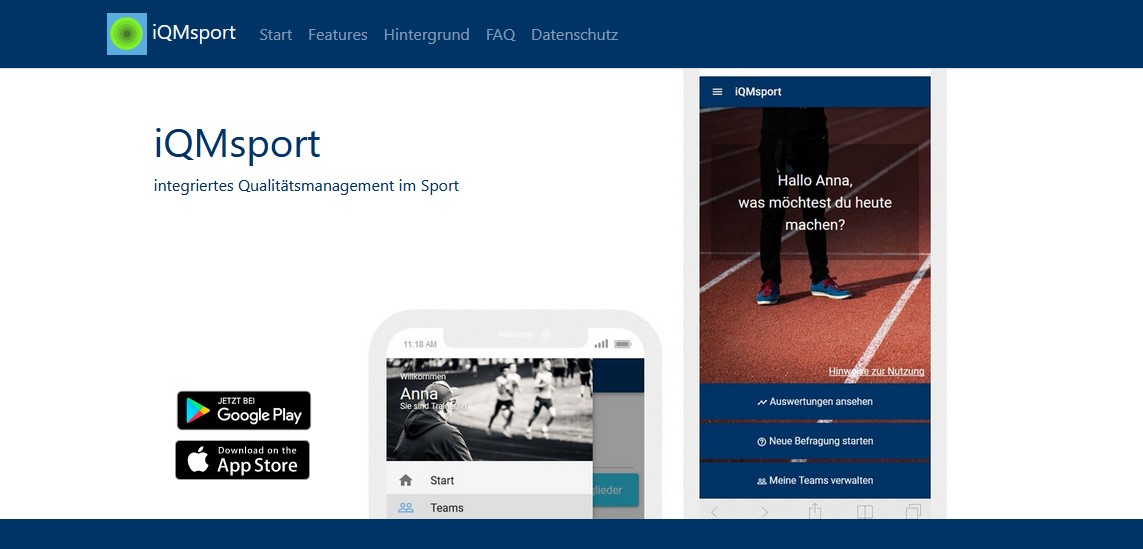Click the 11:18 AM time in phone mockup

point(420,344)
